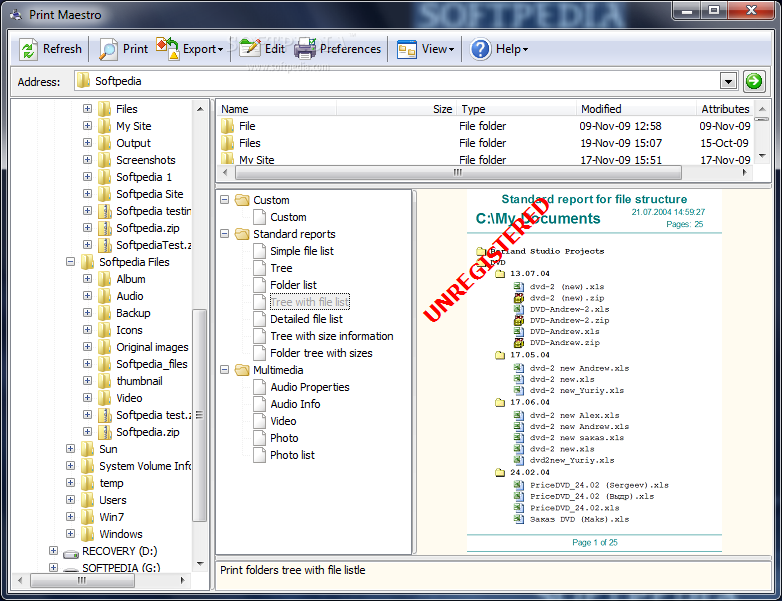Click the Print preview magnifier icon
This screenshot has width=782, height=601.
coord(108,49)
